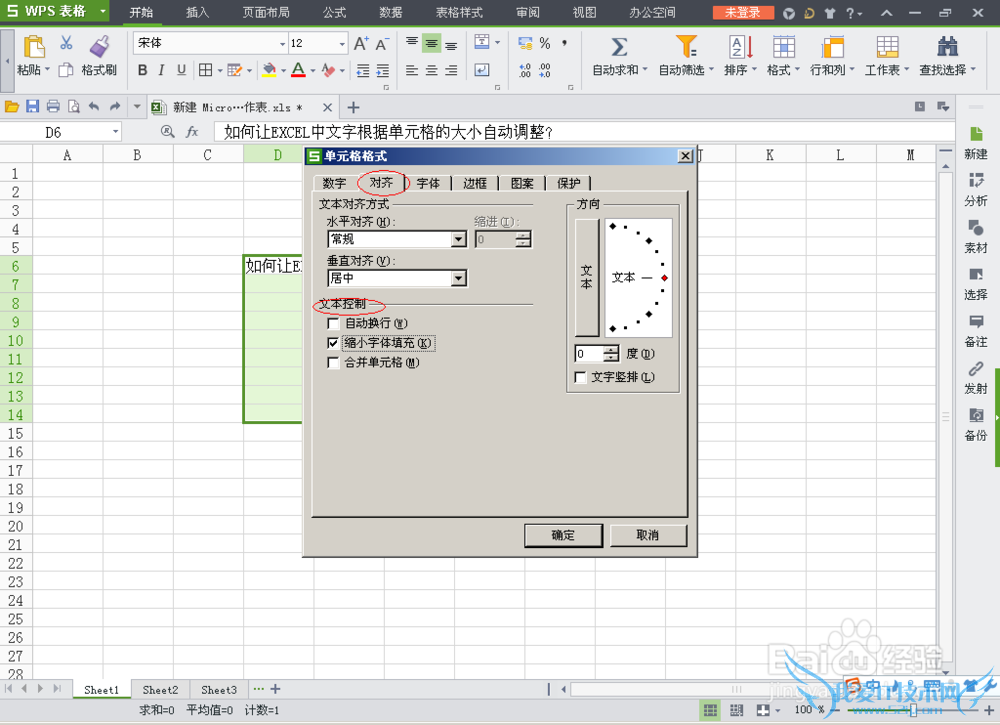1000x725 pixels.
Task: Expand the vertical alignment (垂直对齐) dropdown
Action: click(458, 279)
